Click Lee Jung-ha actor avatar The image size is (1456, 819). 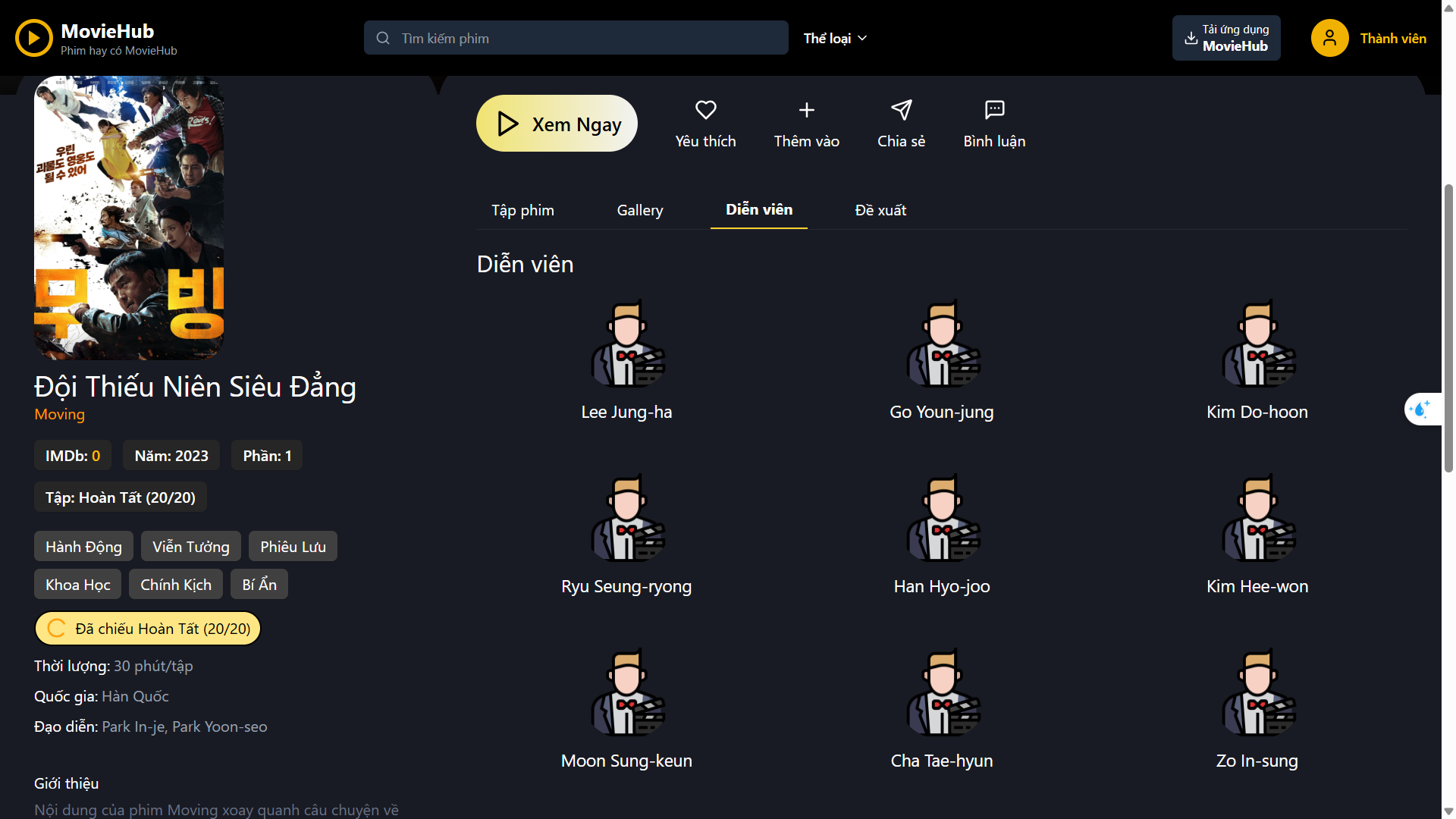626,344
